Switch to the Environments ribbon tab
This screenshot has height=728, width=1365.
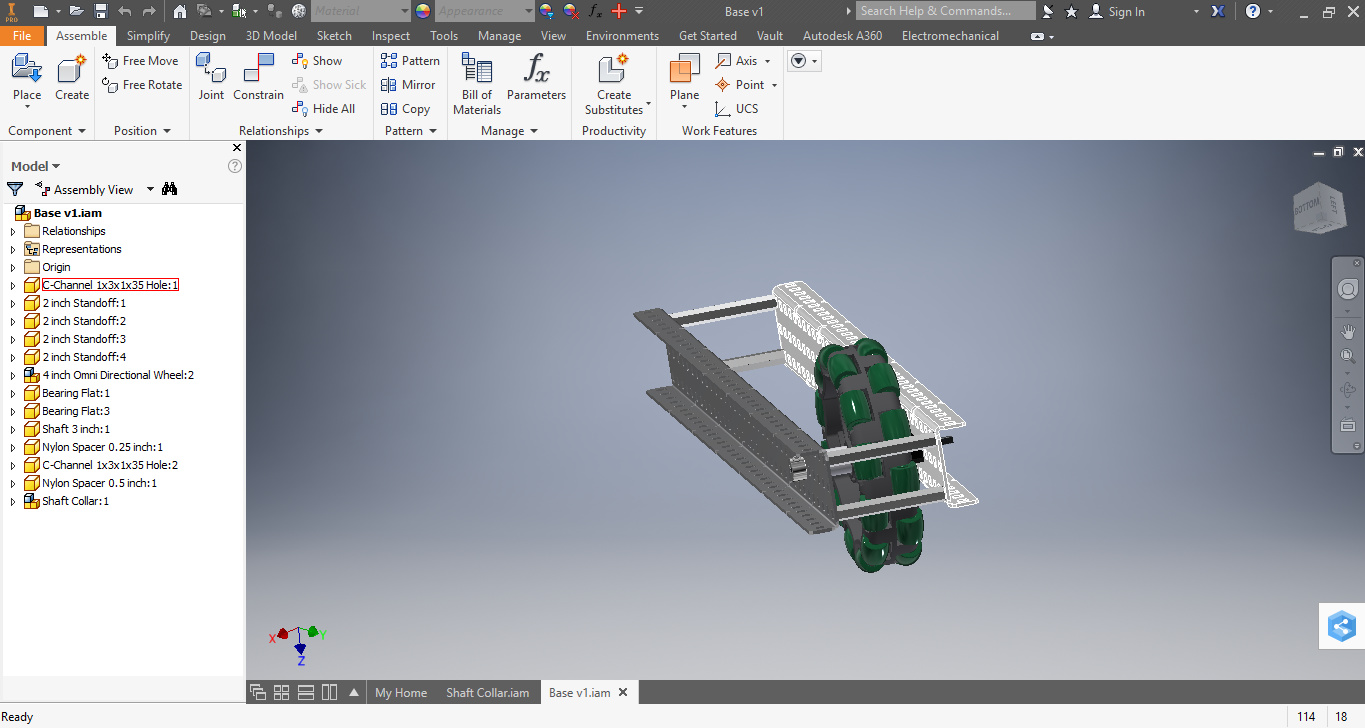[x=622, y=35]
